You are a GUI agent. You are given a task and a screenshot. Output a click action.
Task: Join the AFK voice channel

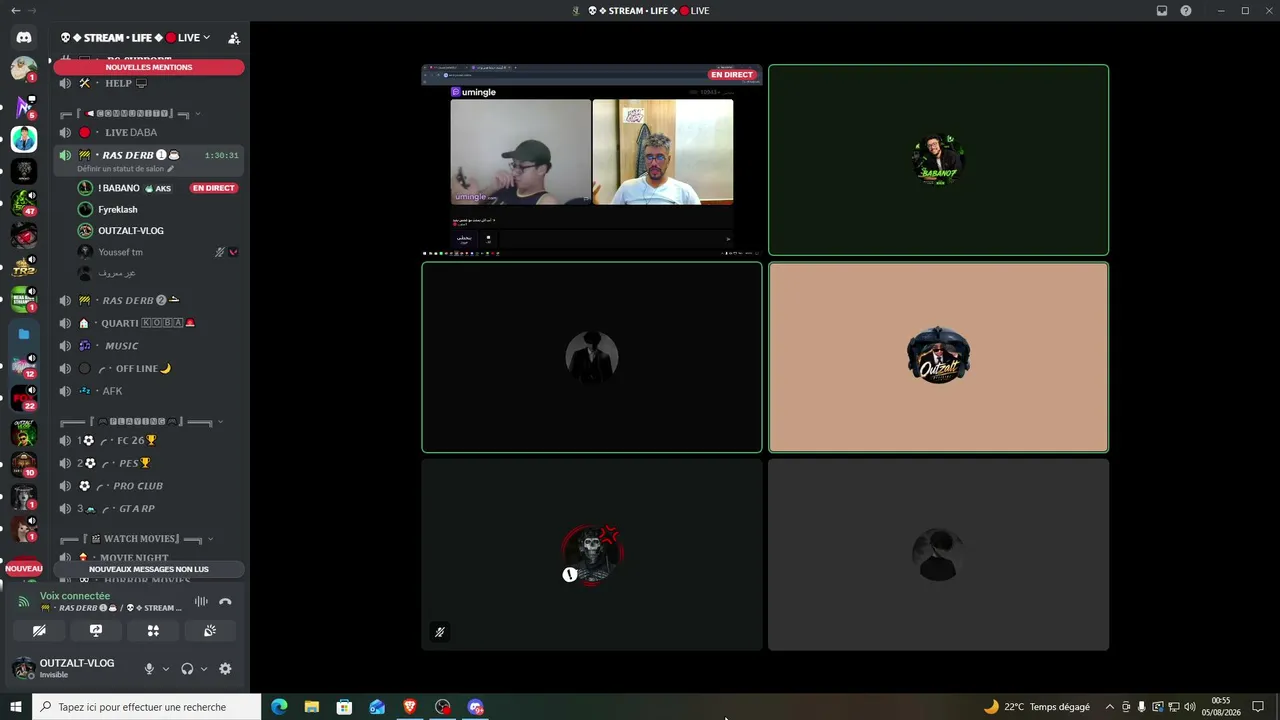(149, 391)
